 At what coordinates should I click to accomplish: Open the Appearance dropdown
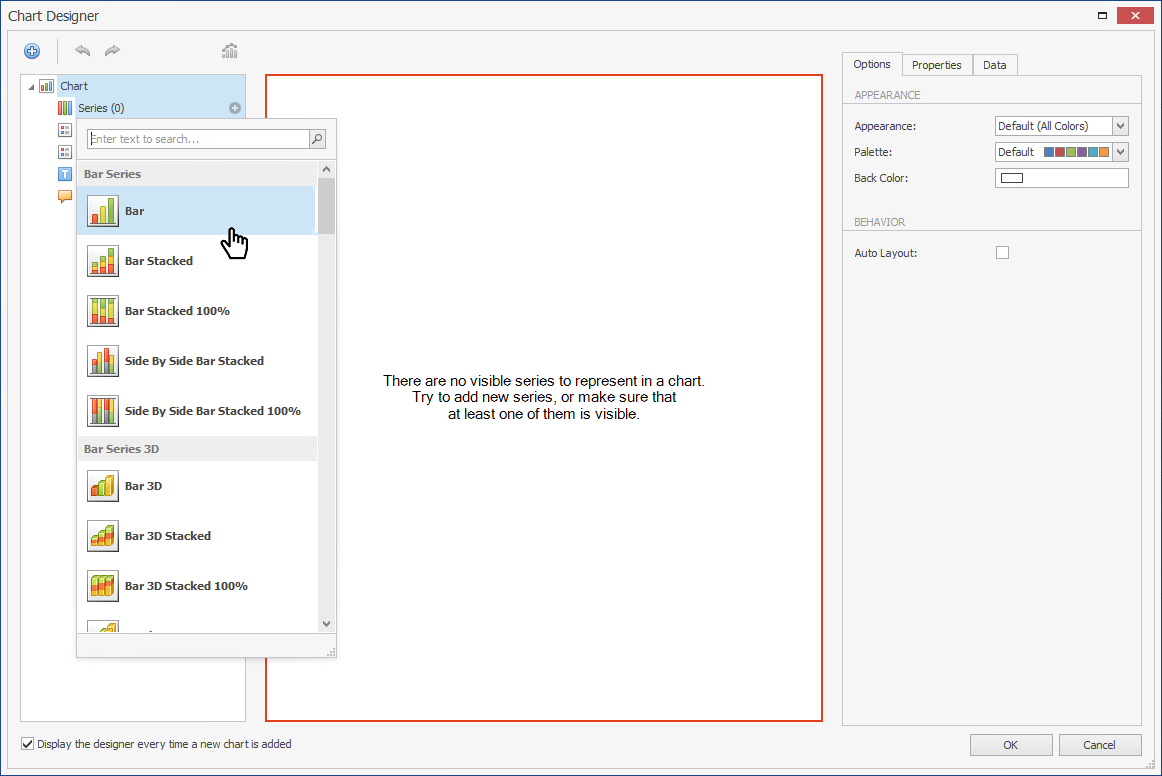pyautogui.click(x=1120, y=126)
